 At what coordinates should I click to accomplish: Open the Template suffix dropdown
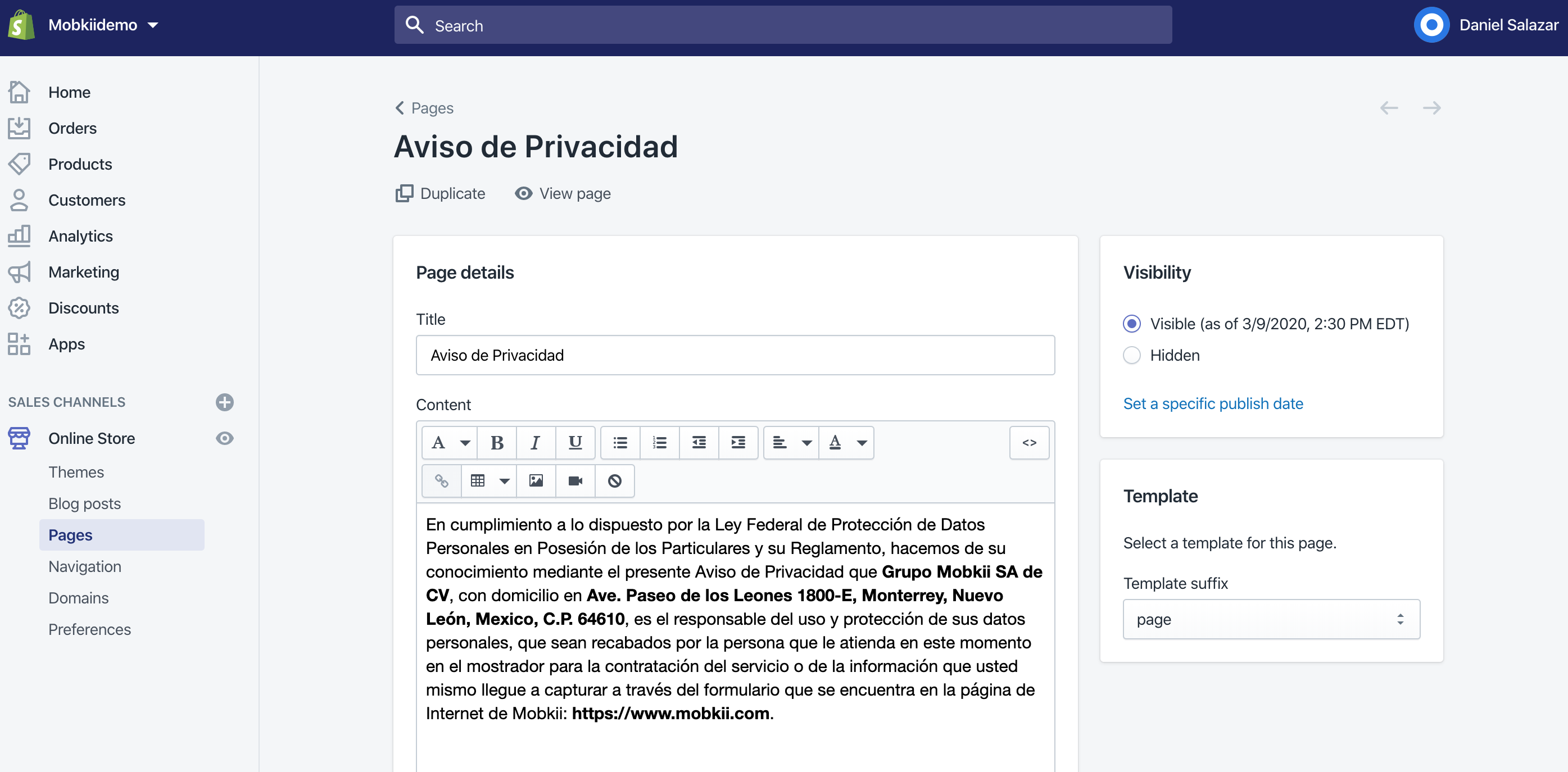[1272, 619]
